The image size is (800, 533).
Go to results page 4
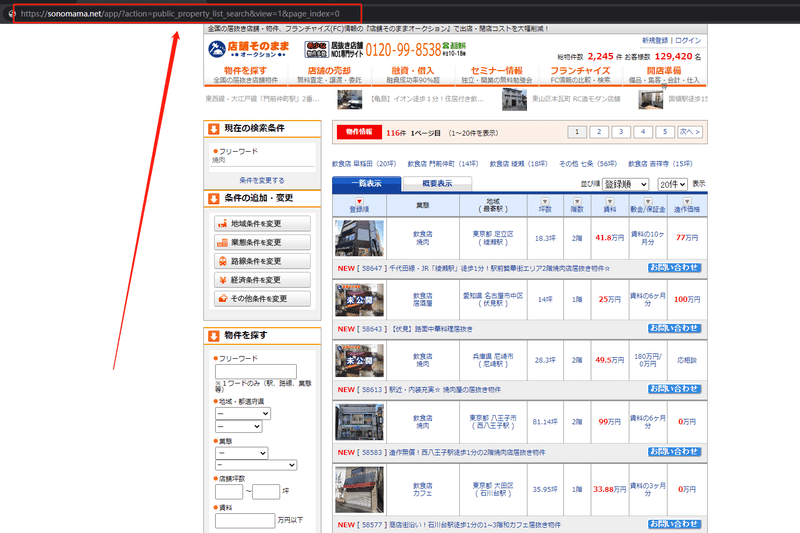click(643, 132)
